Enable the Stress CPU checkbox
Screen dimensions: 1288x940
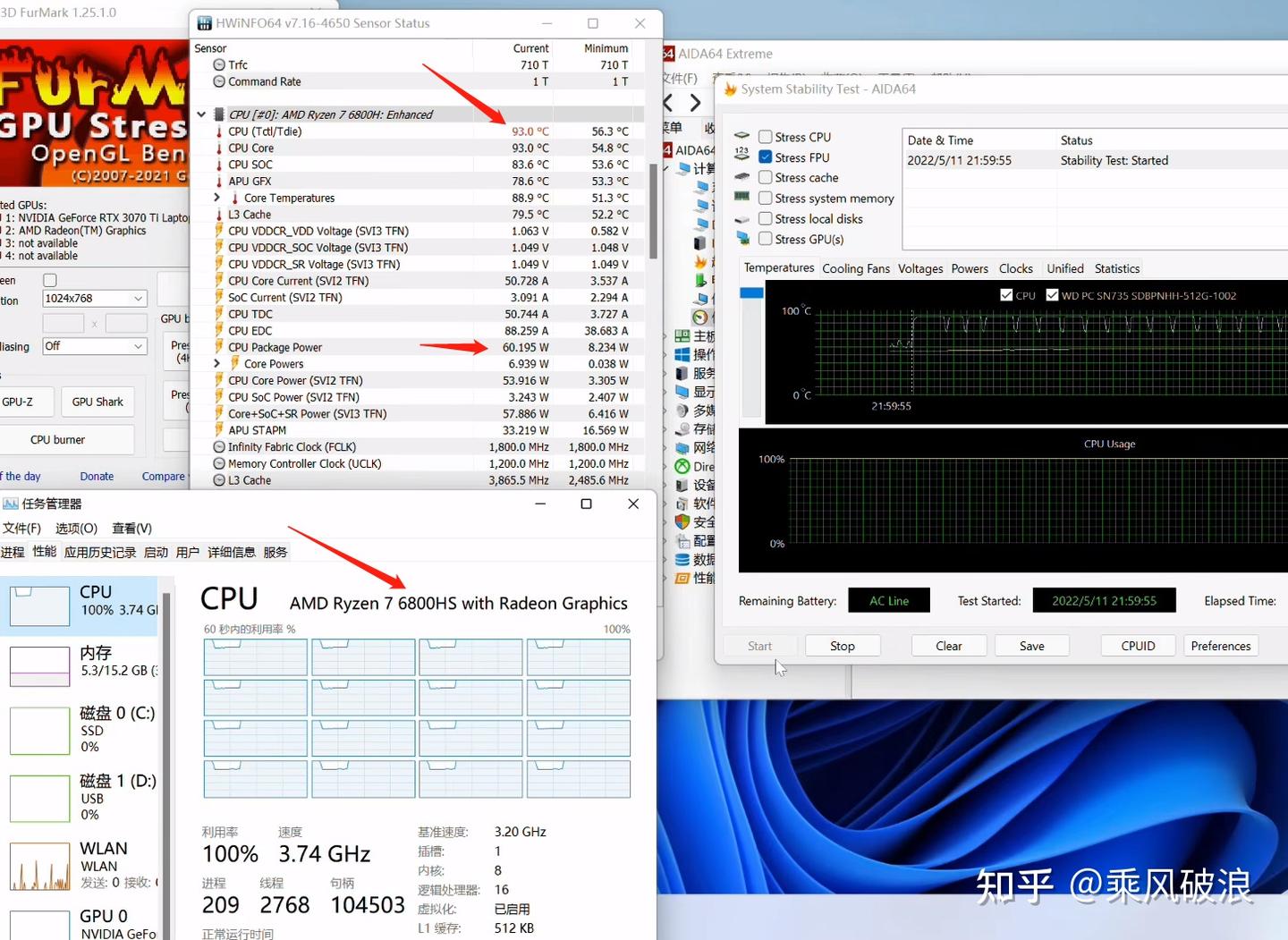point(765,136)
